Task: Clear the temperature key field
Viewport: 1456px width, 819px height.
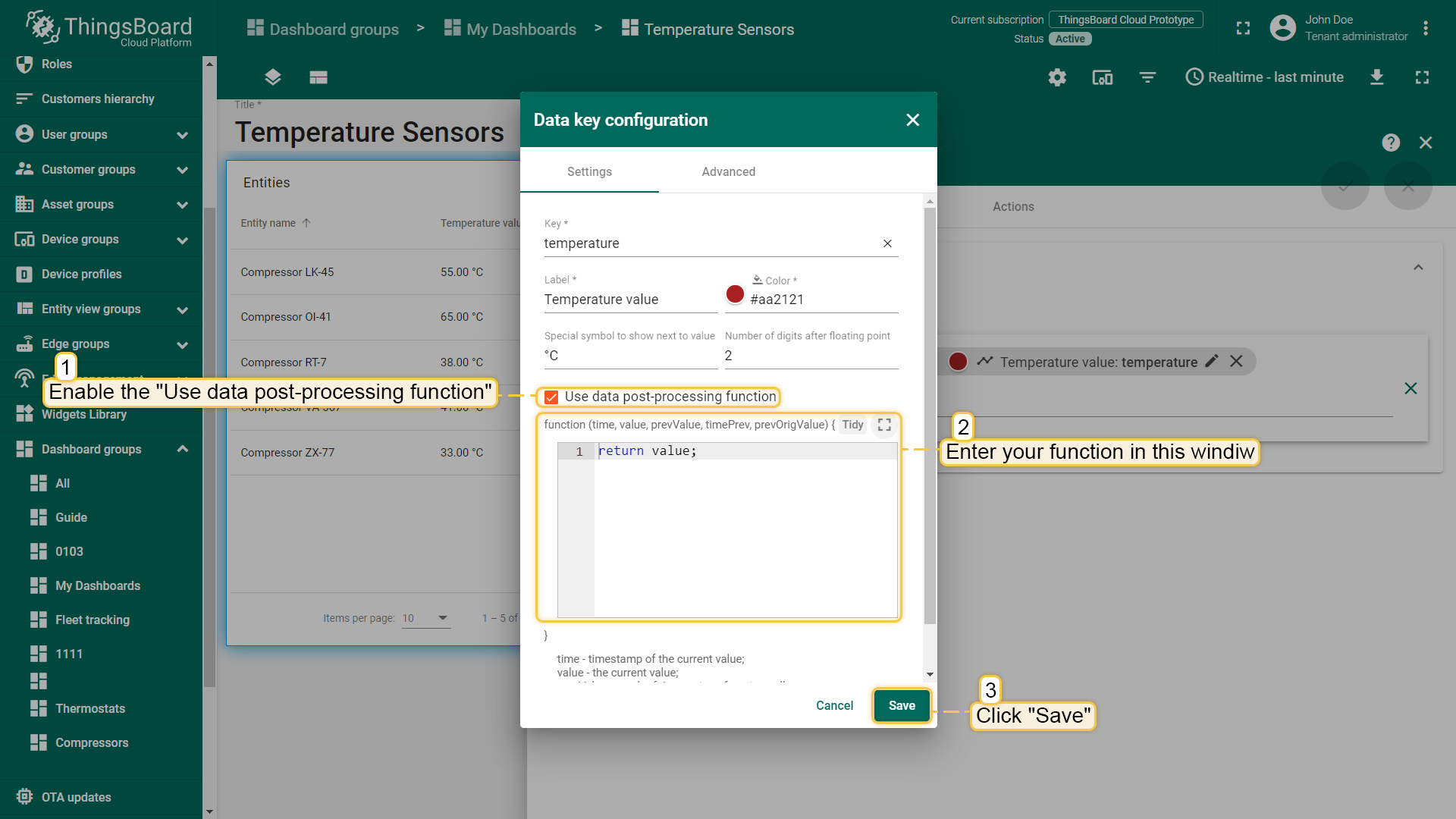Action: coord(887,243)
